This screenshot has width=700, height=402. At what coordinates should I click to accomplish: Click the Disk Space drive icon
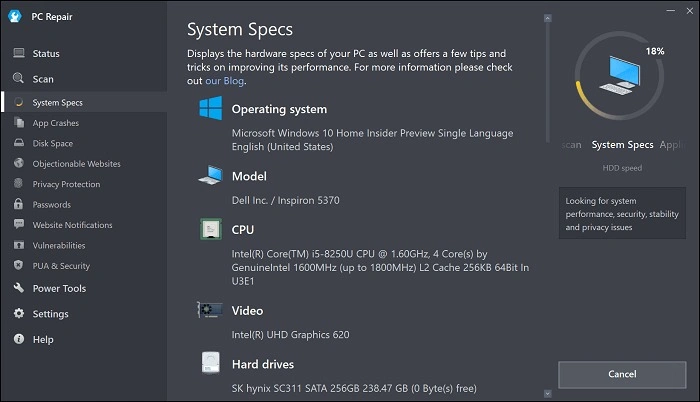tap(18, 143)
